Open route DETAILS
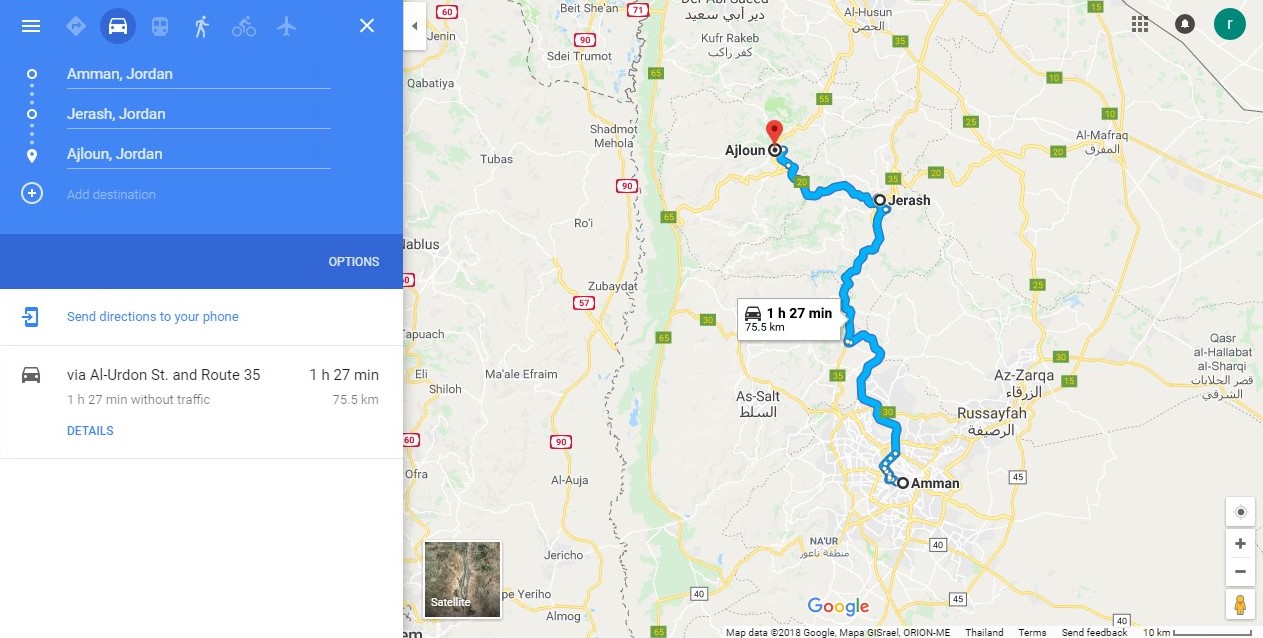The image size is (1263, 638). [90, 431]
